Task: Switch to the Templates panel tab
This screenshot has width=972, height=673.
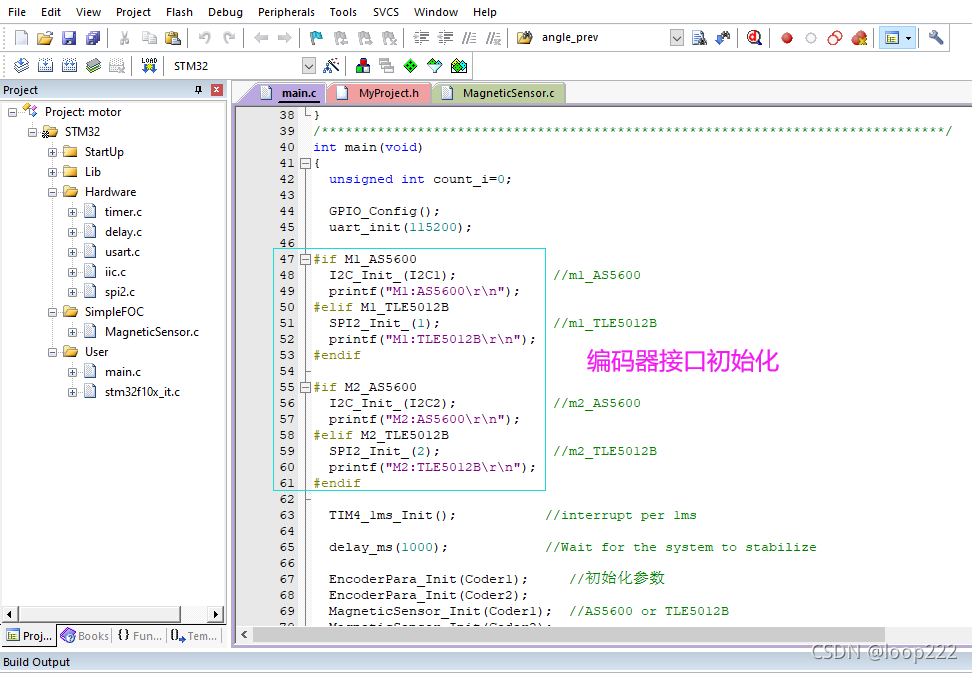Action: (x=194, y=636)
